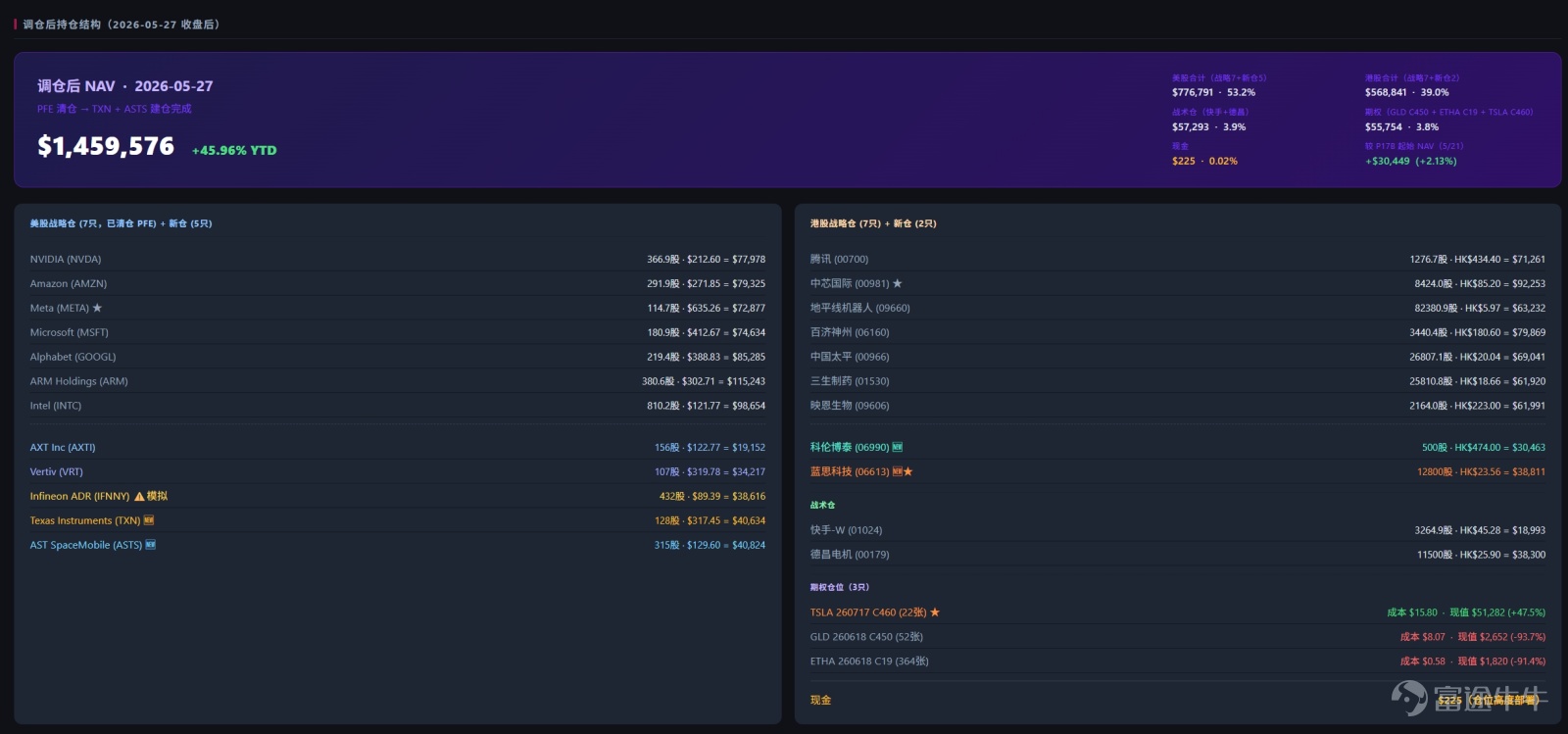The width and height of the screenshot is (1568, 734).
Task: Click IFNNY's position value ending in $38,616
Action: click(x=712, y=496)
